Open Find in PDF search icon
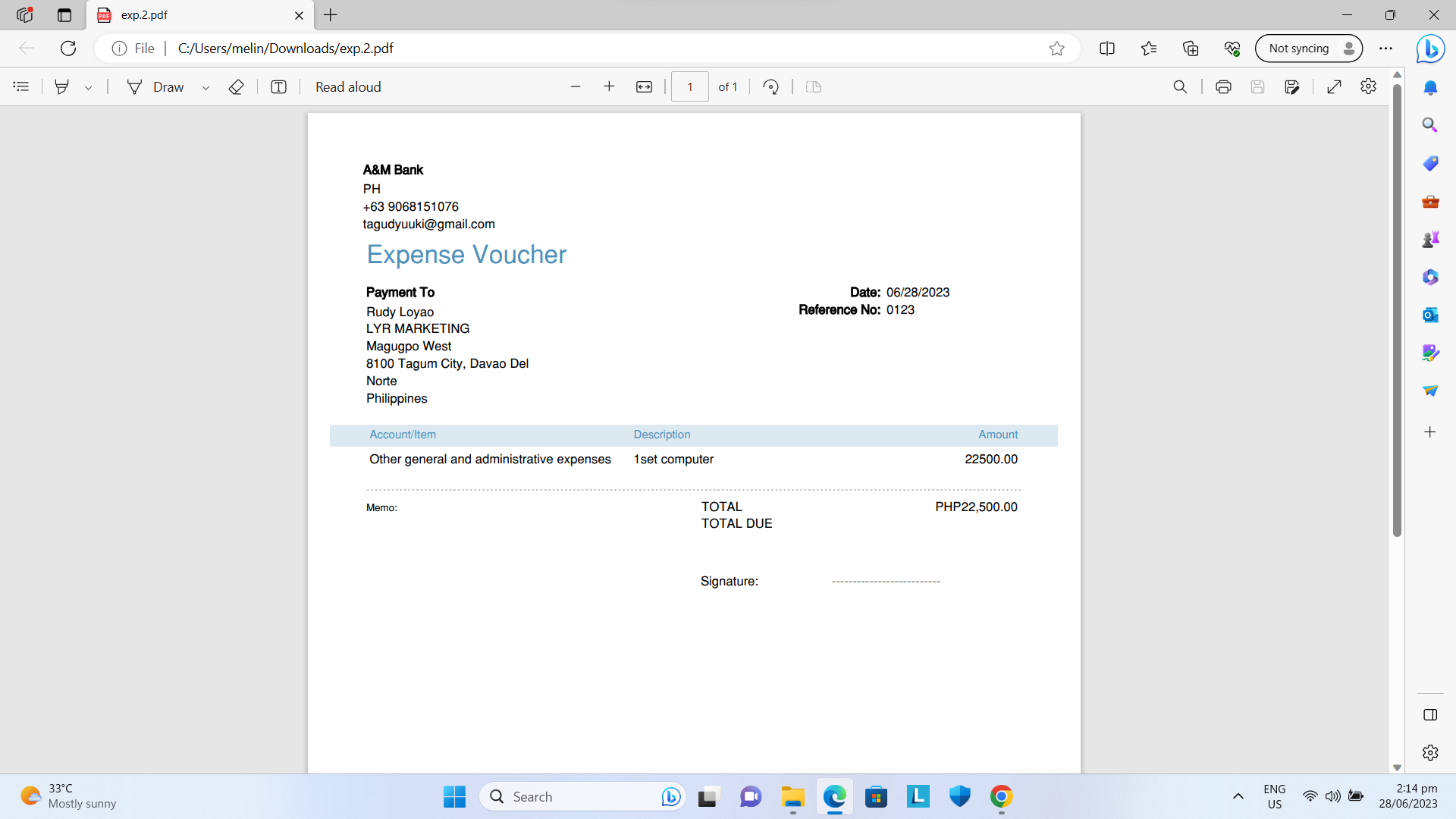 coord(1180,86)
